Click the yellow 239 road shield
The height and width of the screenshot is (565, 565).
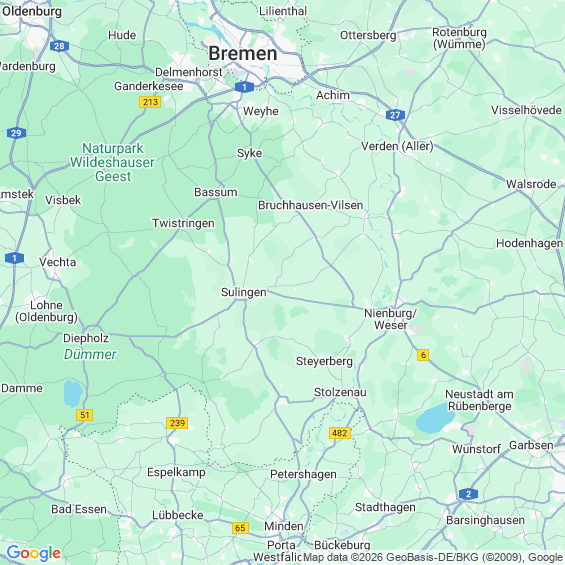[x=177, y=423]
